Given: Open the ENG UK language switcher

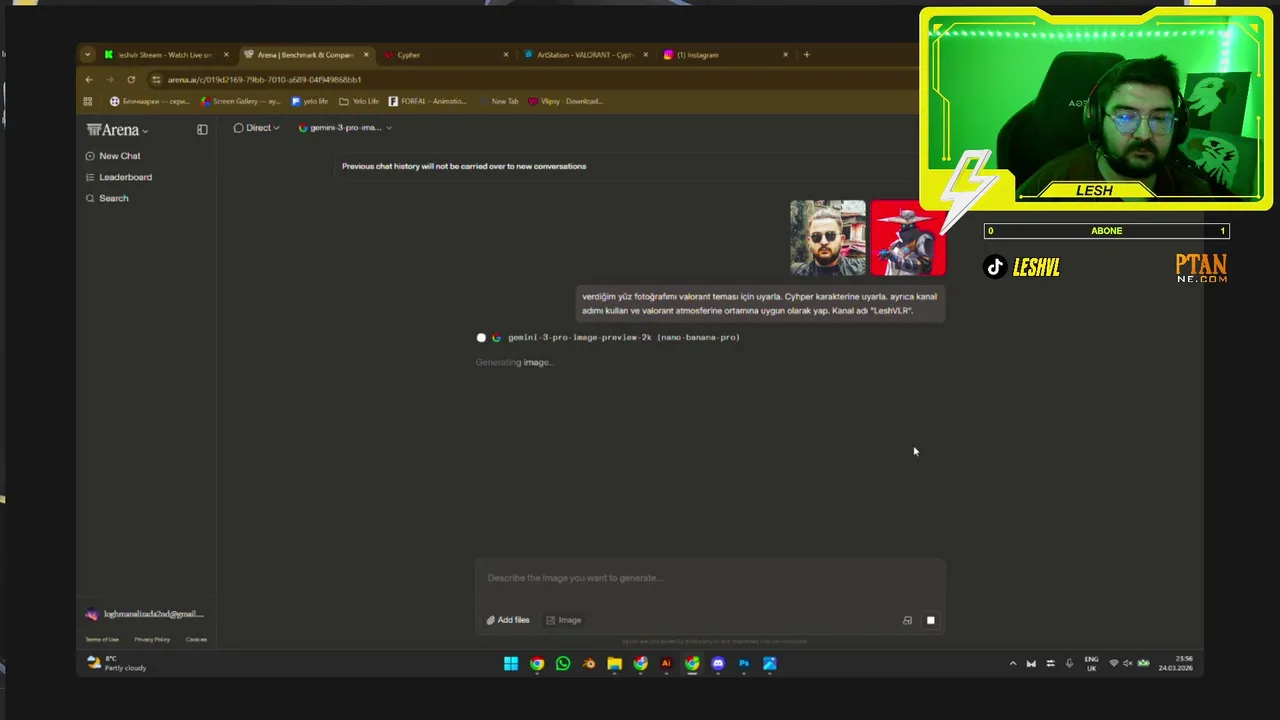Looking at the screenshot, I should click(x=1091, y=663).
